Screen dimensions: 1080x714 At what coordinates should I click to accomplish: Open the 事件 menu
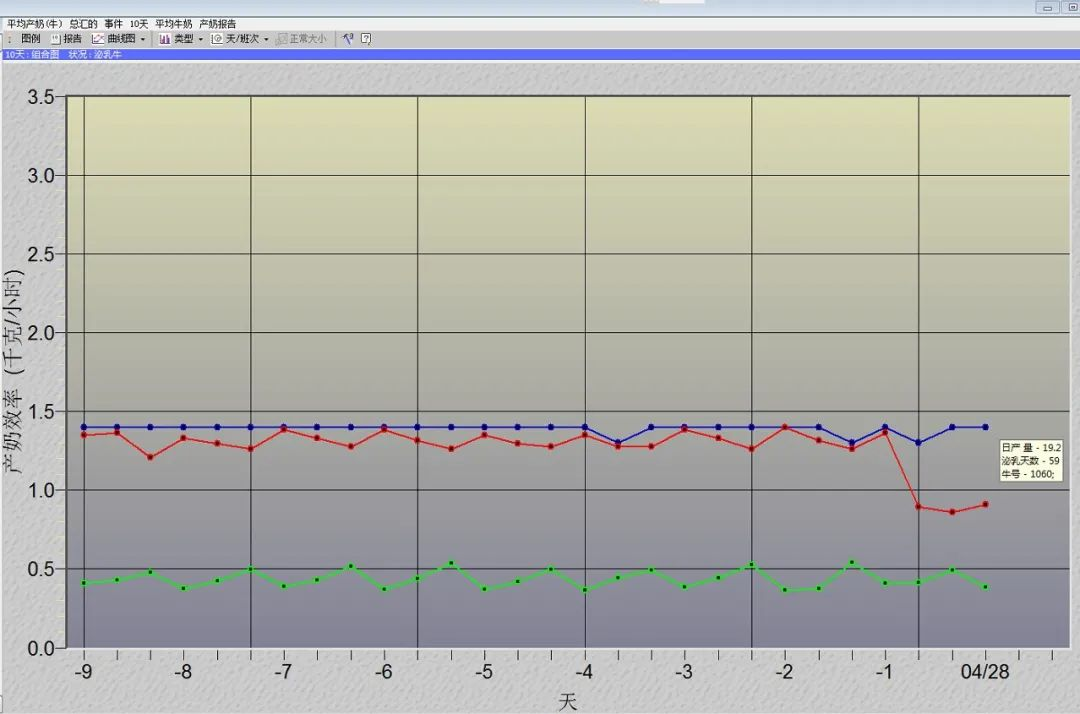coord(114,24)
